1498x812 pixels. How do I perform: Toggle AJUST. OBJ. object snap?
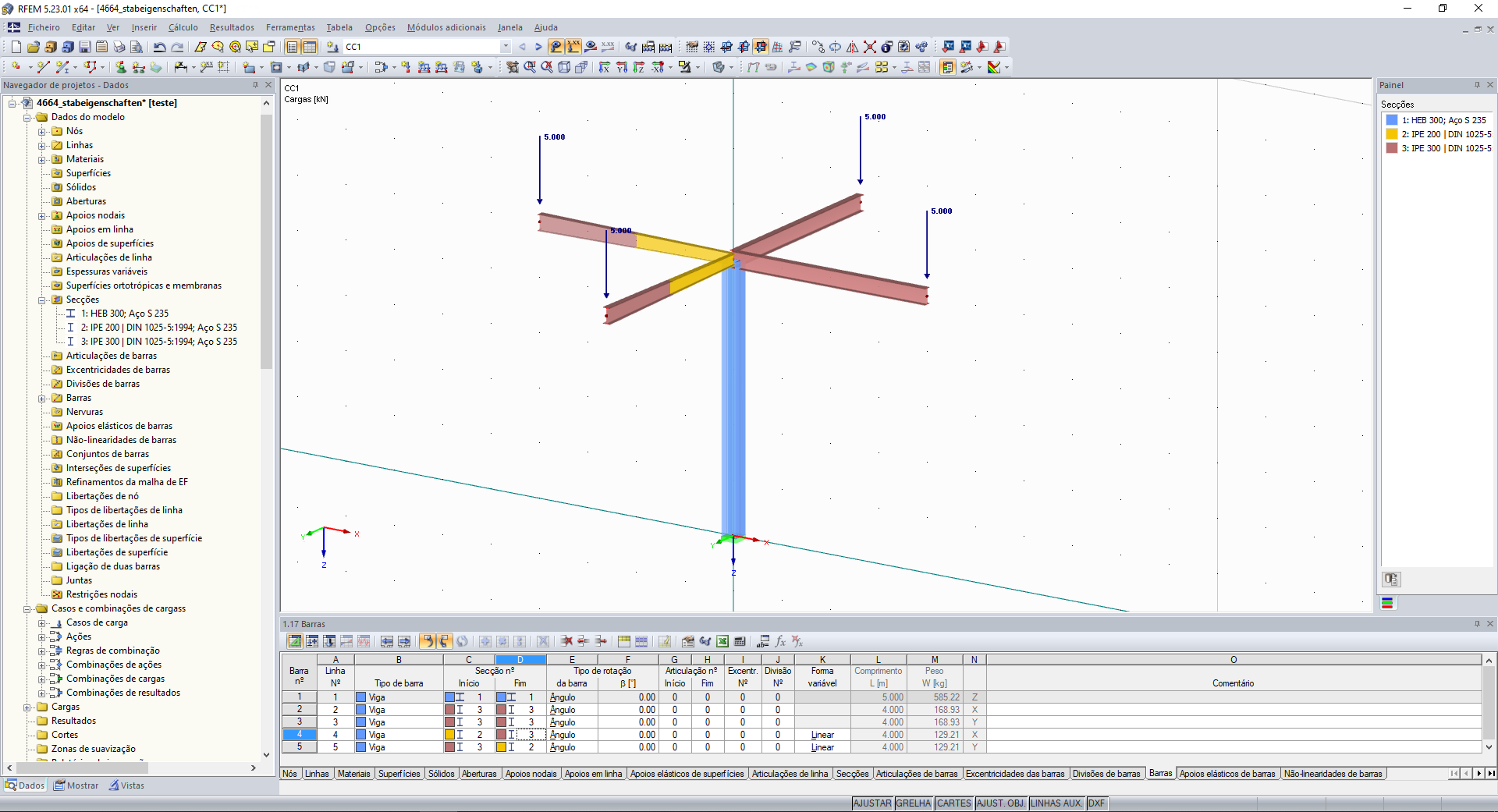point(1001,803)
